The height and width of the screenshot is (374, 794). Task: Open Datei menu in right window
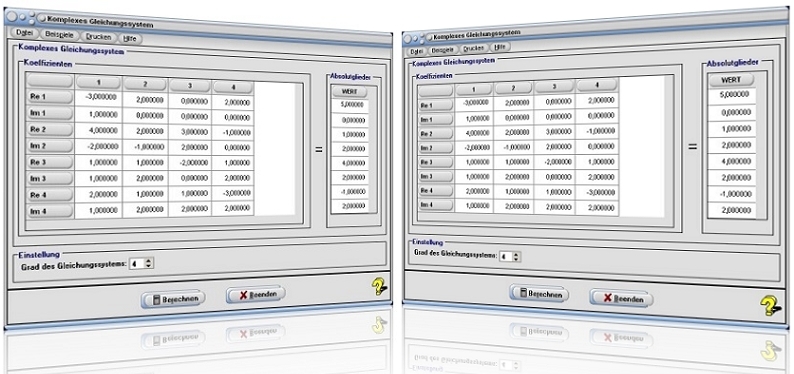(x=417, y=51)
